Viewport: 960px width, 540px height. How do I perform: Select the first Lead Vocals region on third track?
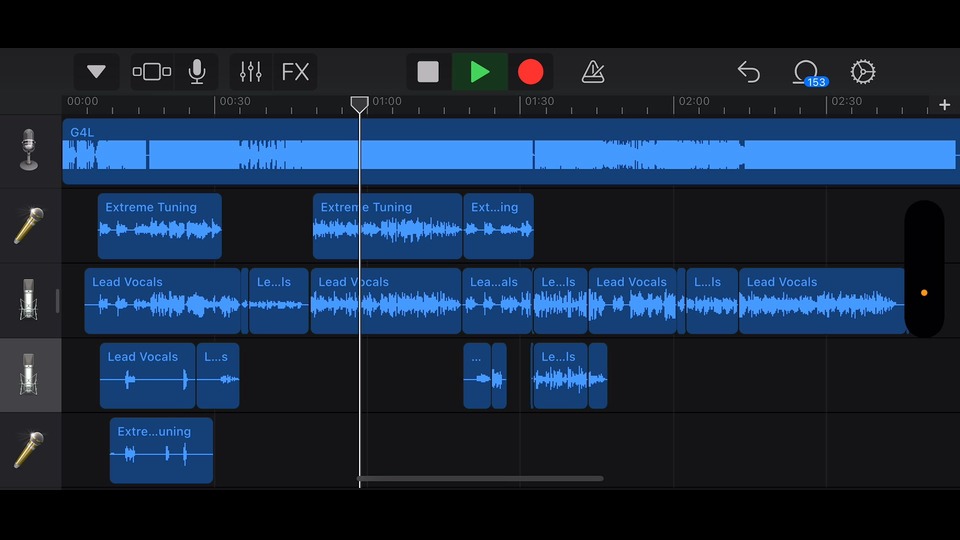click(x=162, y=301)
